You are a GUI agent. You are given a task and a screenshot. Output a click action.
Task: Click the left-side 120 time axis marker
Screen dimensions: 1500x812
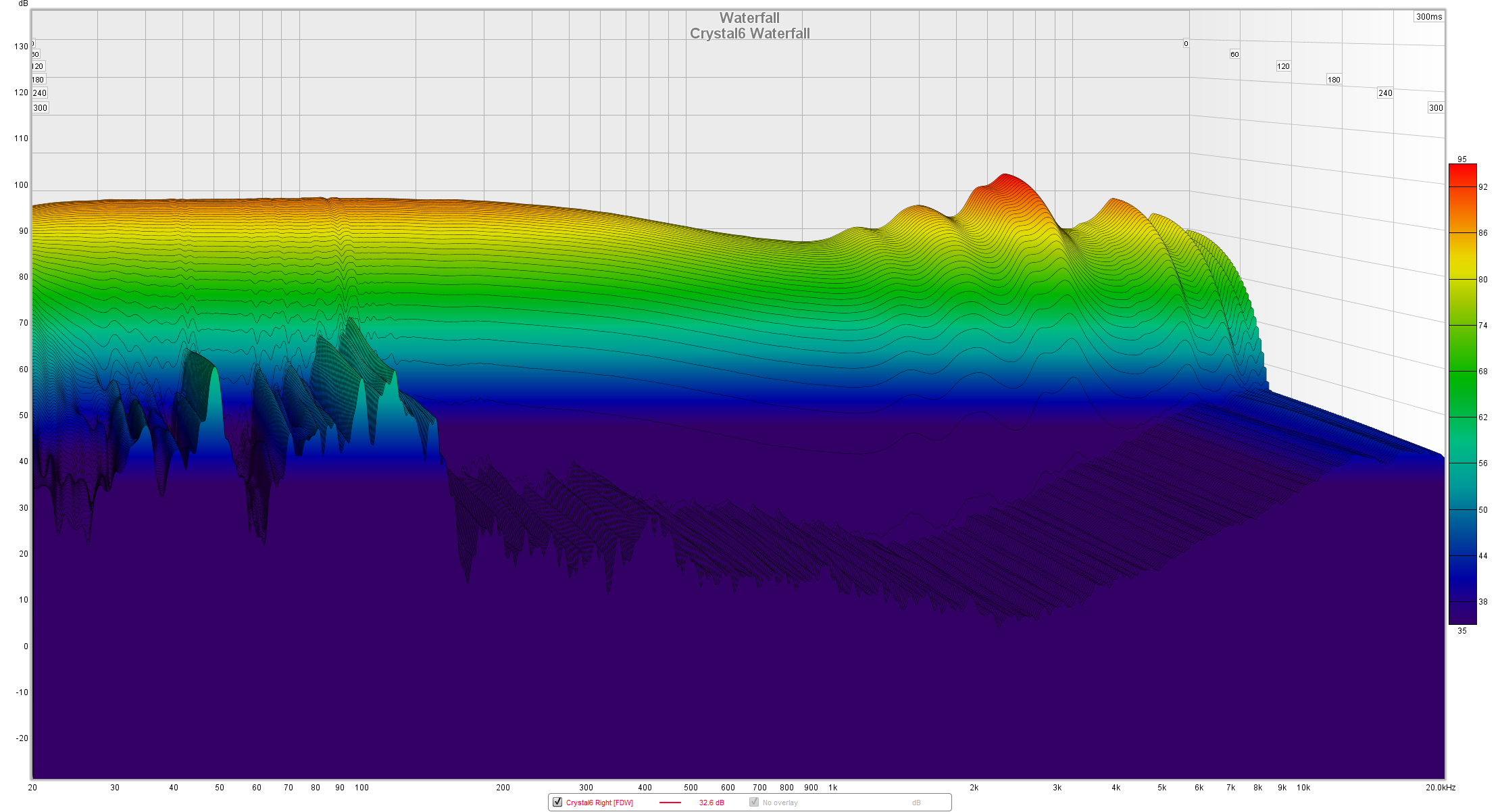[37, 66]
